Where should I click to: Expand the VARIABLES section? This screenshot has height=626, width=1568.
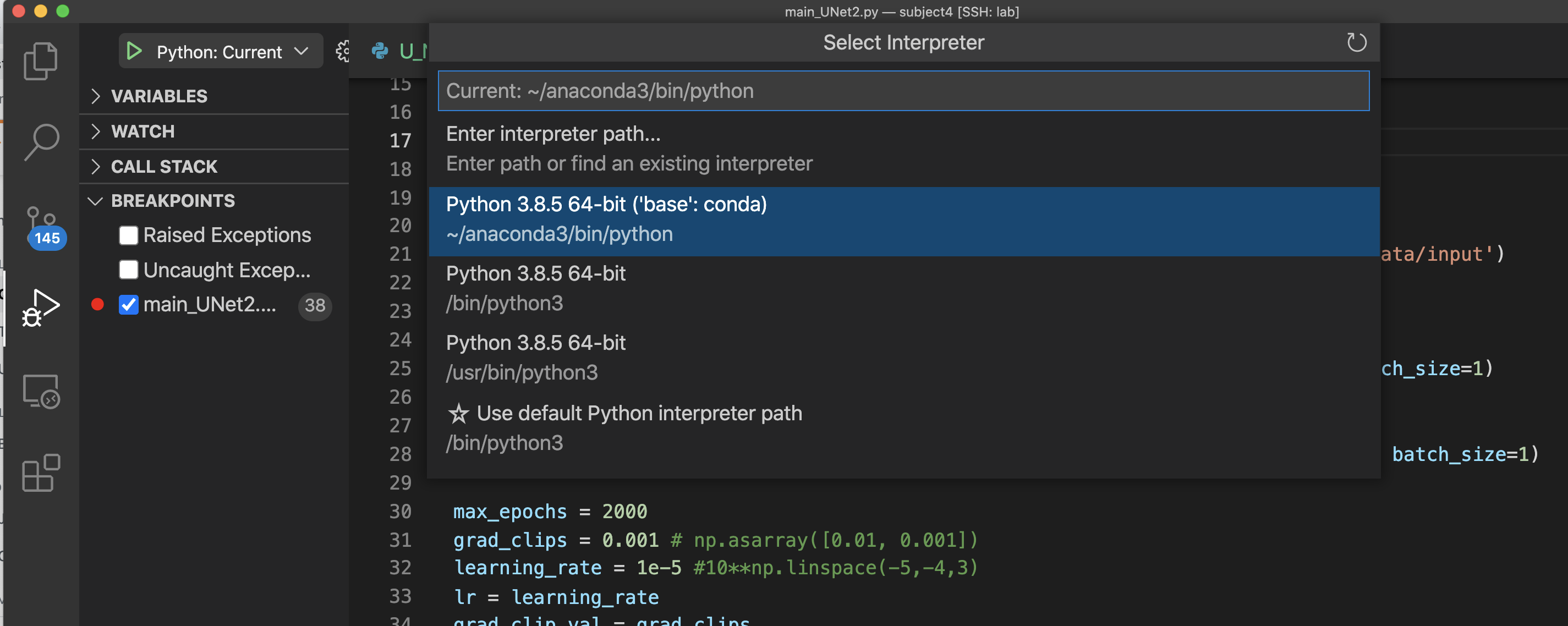pyautogui.click(x=158, y=96)
